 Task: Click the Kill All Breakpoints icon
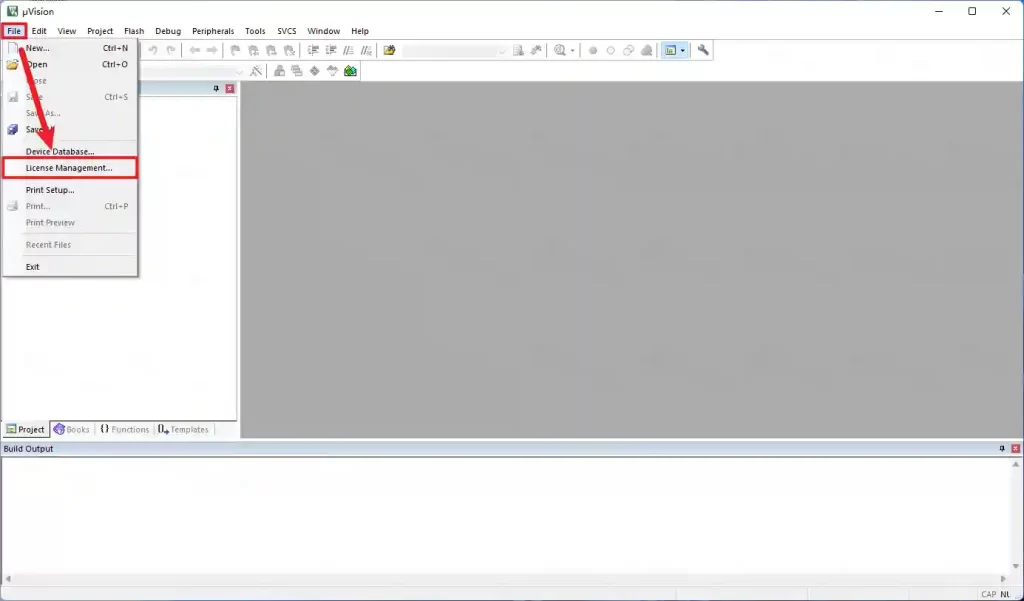pos(647,50)
